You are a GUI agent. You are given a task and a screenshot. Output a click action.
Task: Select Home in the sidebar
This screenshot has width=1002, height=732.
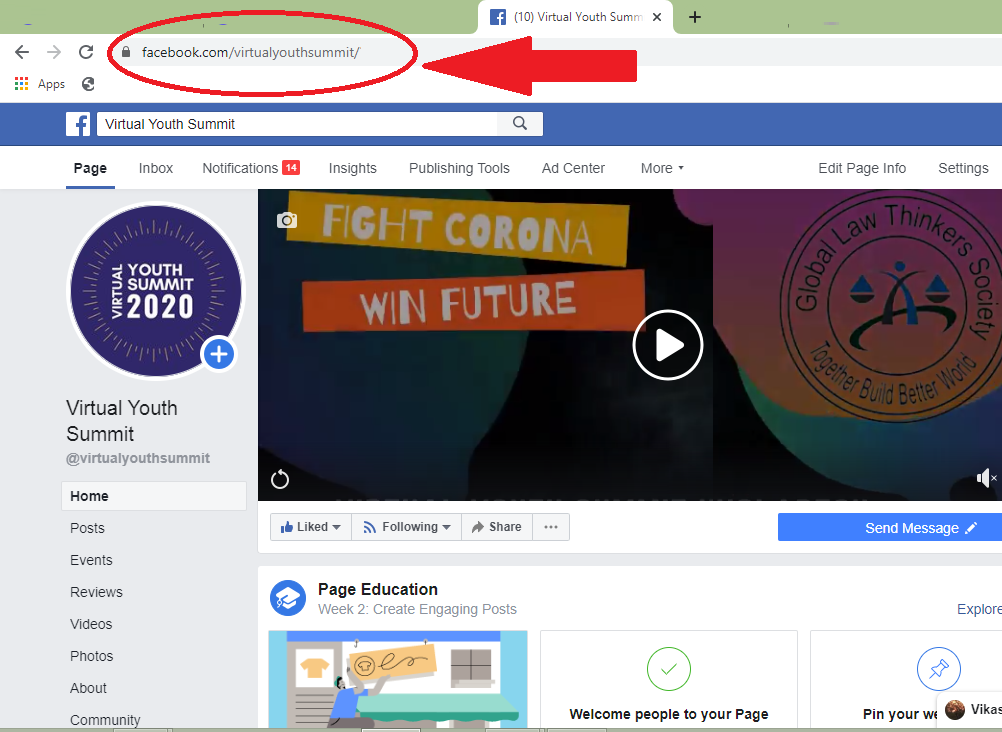coord(154,496)
